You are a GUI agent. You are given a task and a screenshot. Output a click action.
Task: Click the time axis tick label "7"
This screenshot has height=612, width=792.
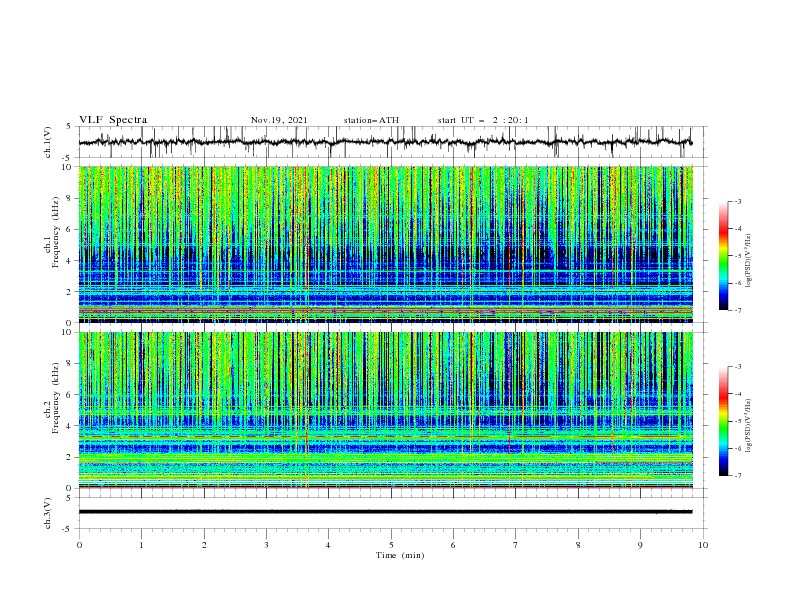tap(516, 545)
